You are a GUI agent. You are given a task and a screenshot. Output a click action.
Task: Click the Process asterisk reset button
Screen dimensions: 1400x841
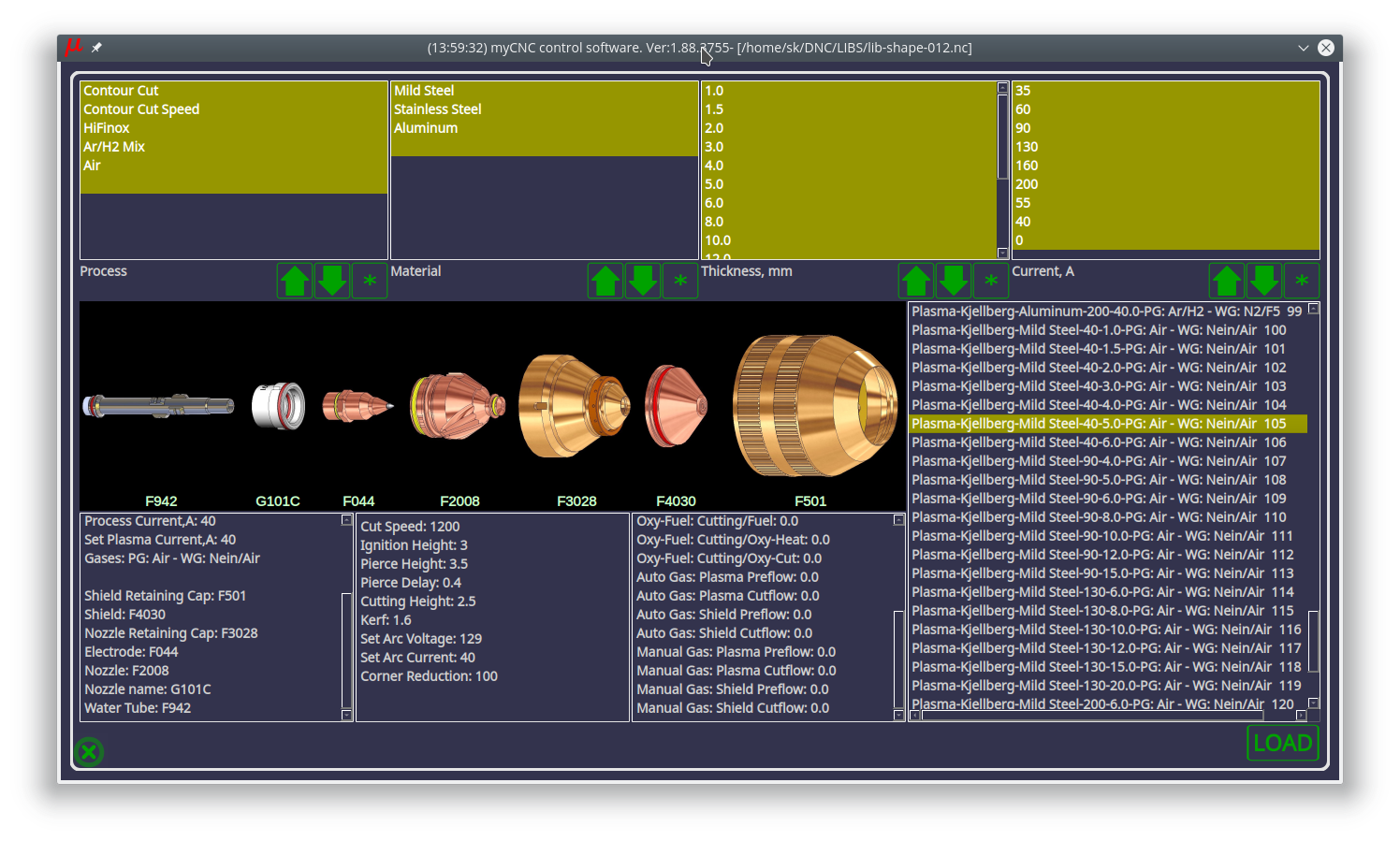[x=370, y=281]
